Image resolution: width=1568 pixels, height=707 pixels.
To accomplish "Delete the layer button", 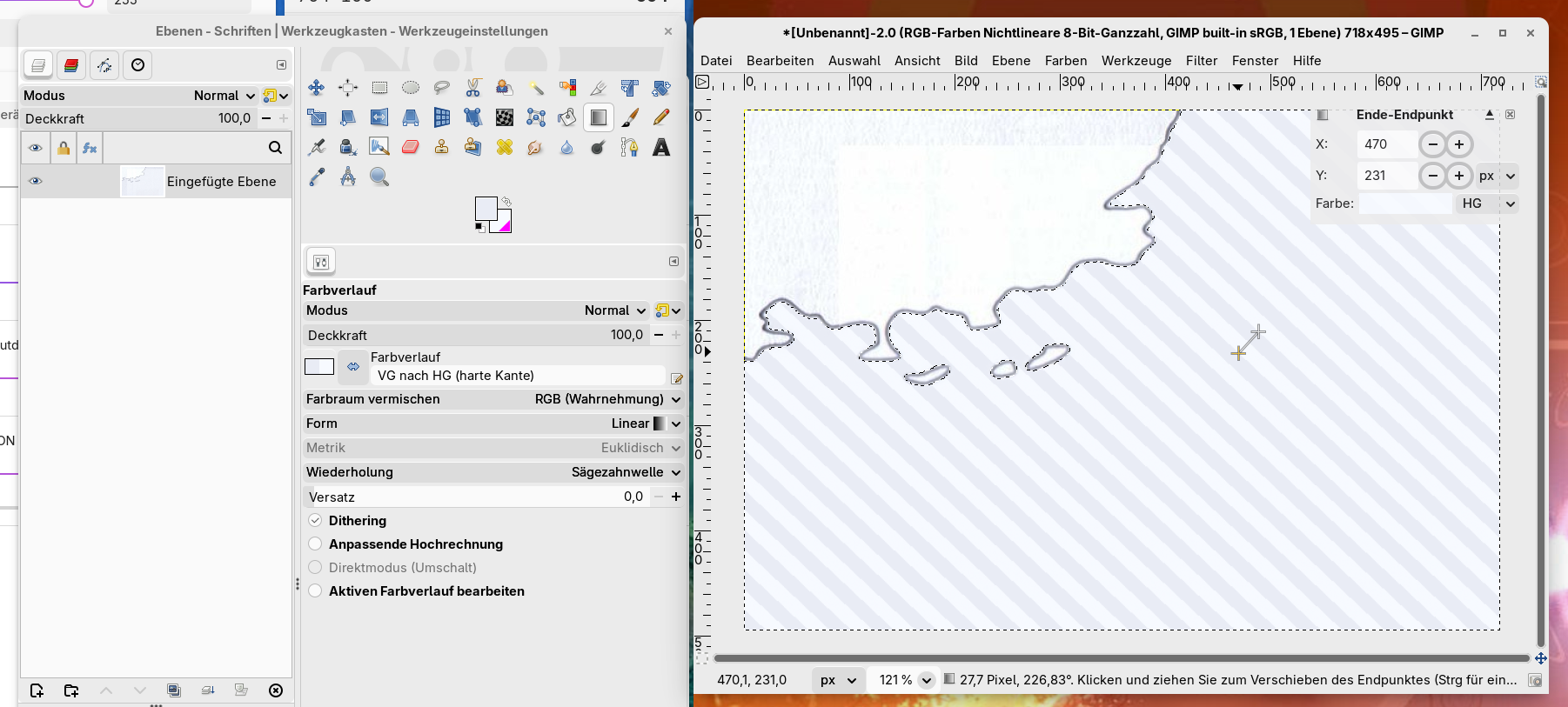I will tap(276, 690).
